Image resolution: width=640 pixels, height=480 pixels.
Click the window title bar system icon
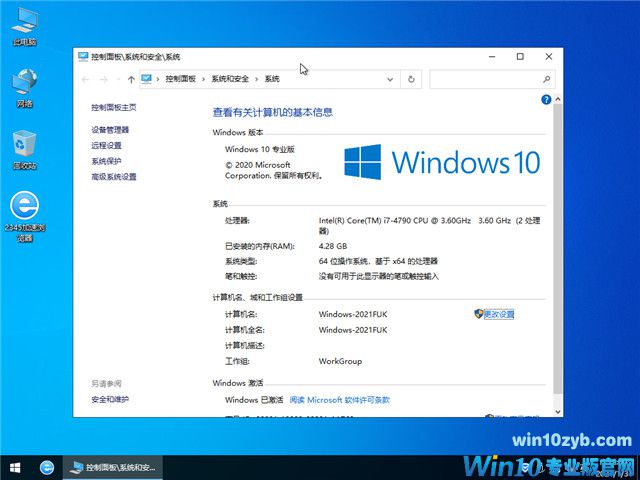(x=83, y=57)
